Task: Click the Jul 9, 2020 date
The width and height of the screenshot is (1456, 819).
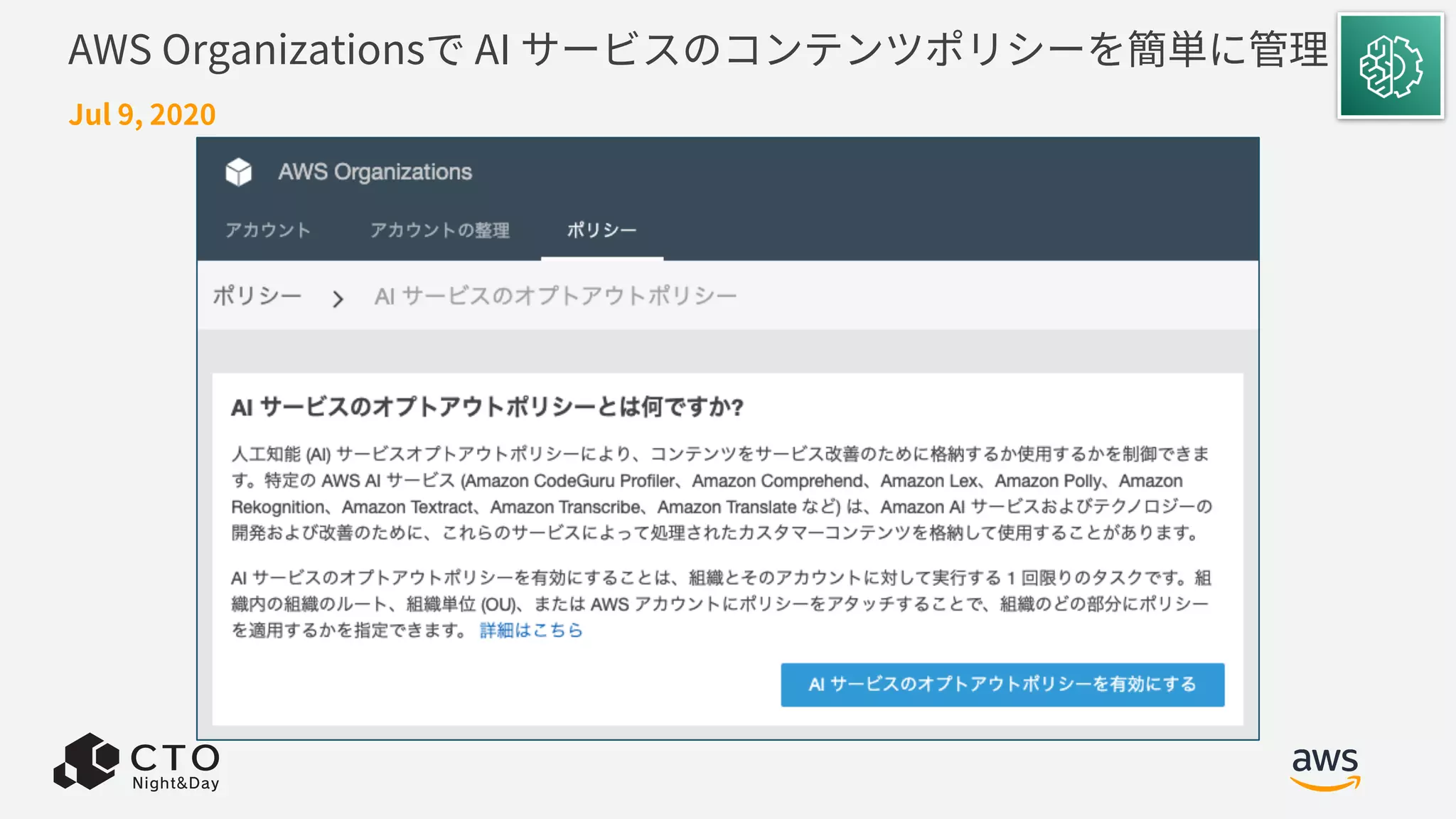Action: click(x=142, y=114)
